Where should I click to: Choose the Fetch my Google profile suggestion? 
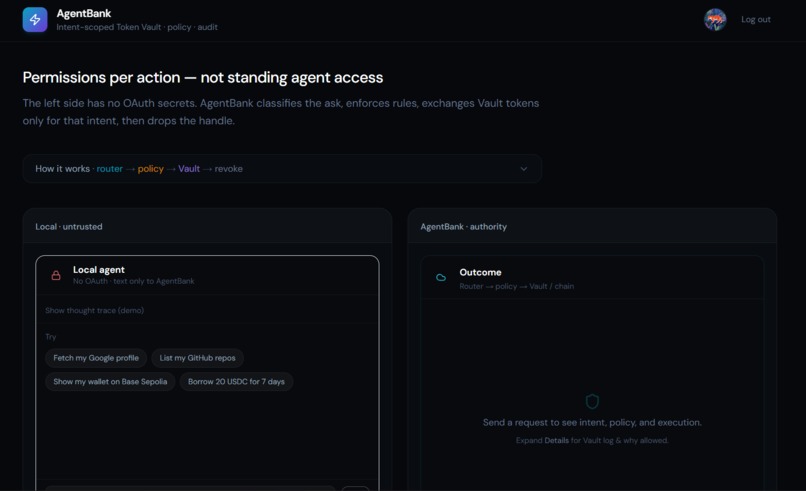point(96,358)
